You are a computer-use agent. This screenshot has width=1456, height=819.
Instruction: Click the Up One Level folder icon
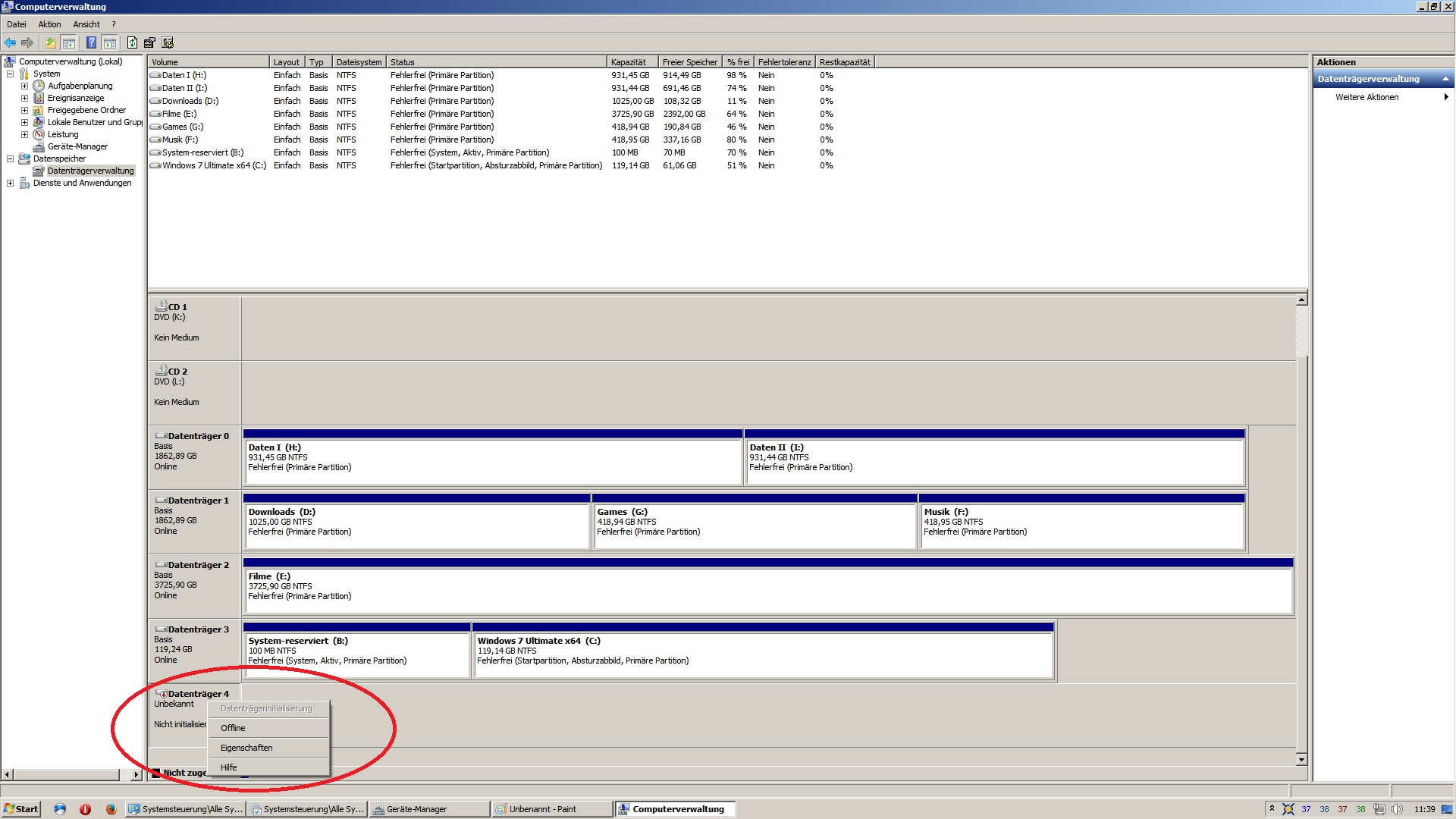coord(51,43)
